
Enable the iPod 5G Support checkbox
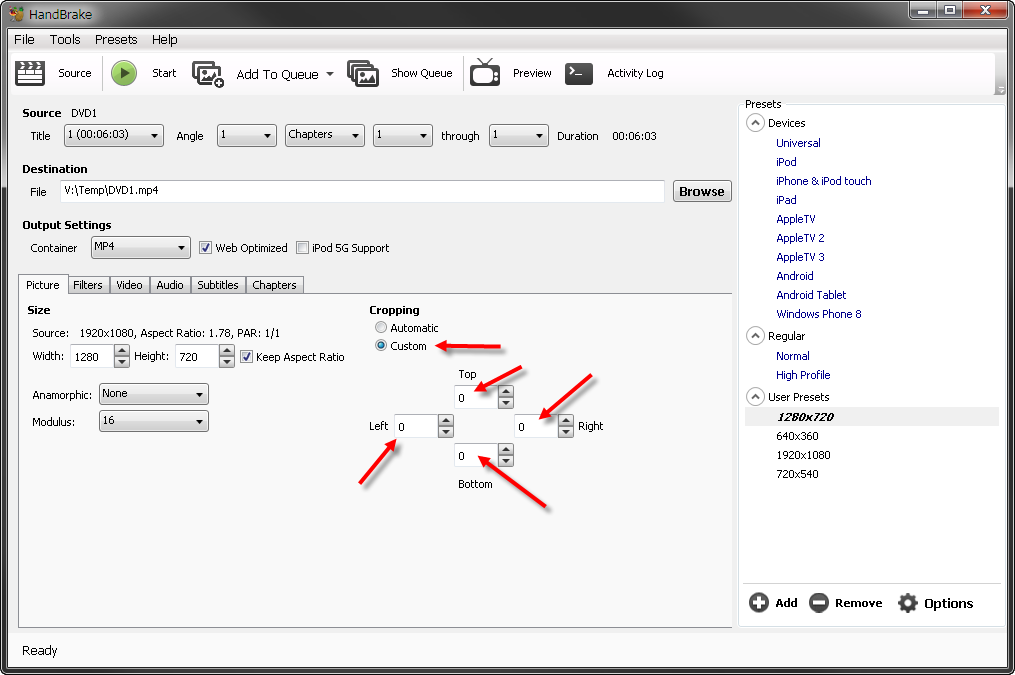coord(303,248)
